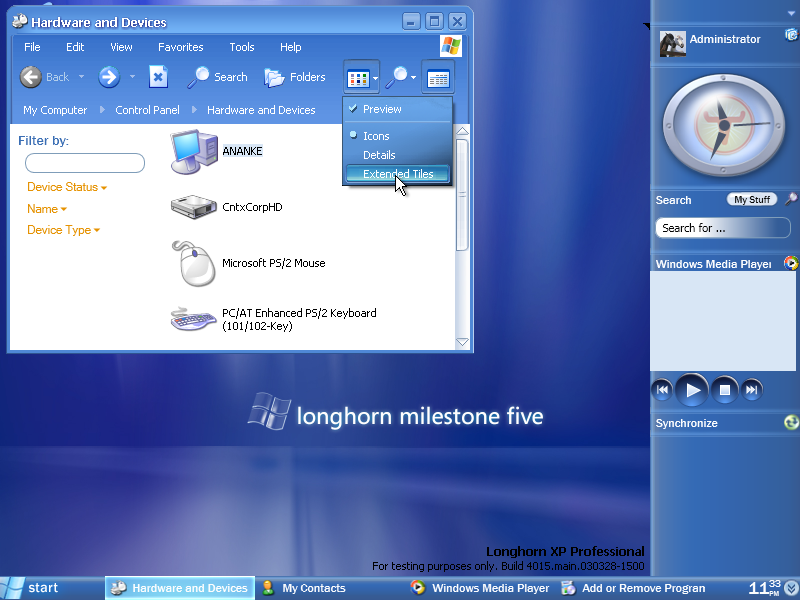This screenshot has width=800, height=600.
Task: Open the Help menu
Action: pyautogui.click(x=291, y=47)
